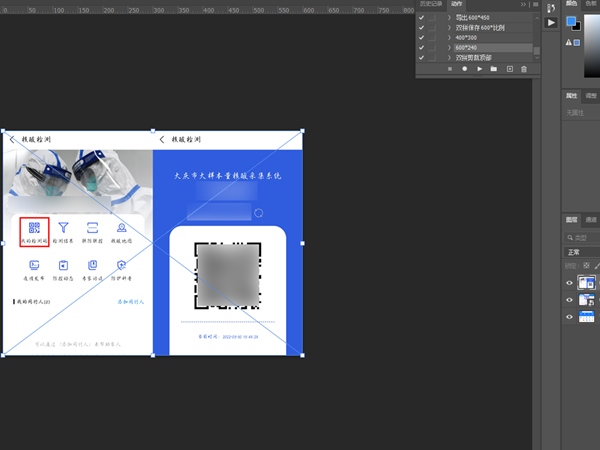Select the bottom calendar layer thumbnail
The width and height of the screenshot is (600, 450).
tap(586, 317)
